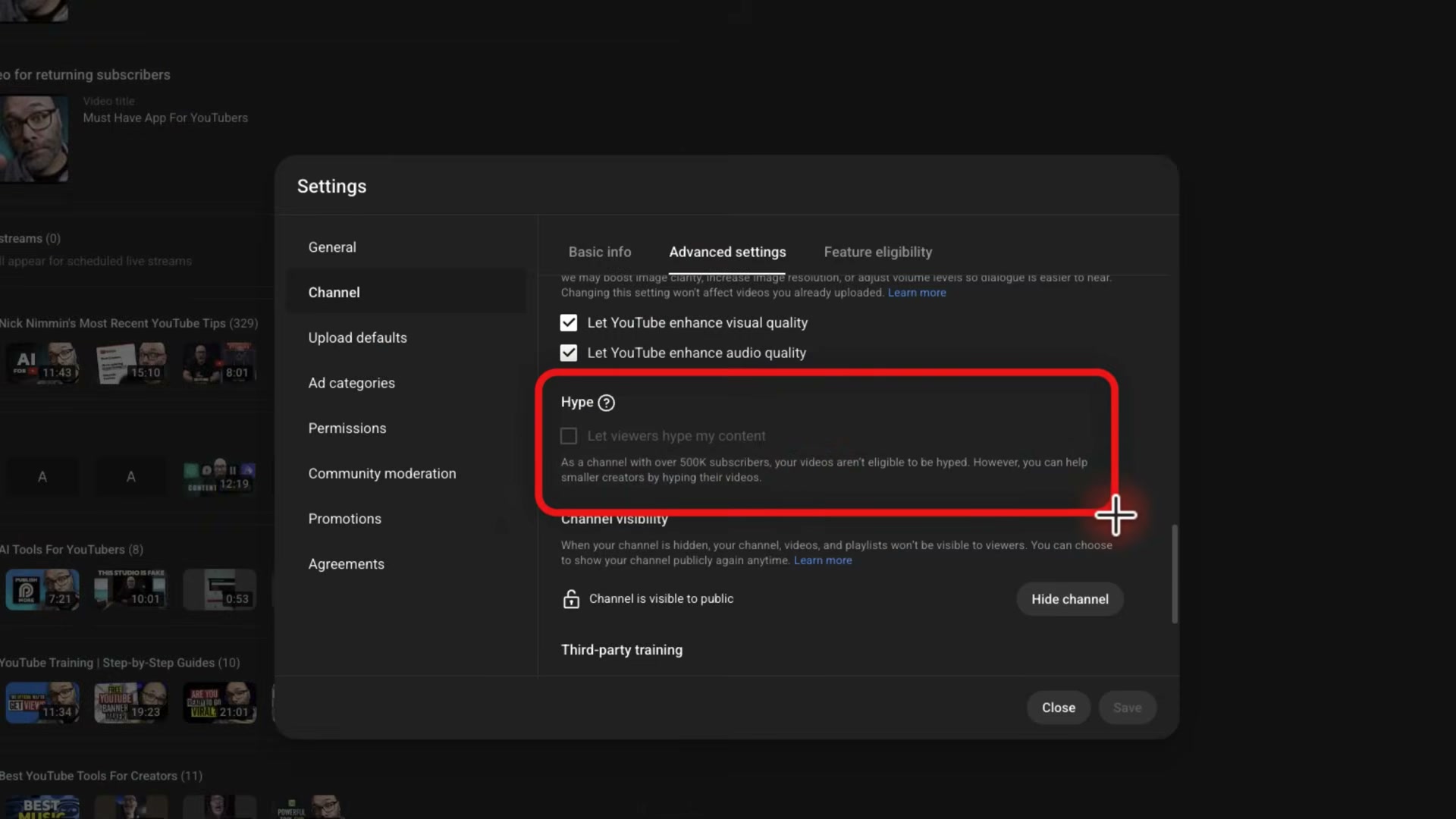Click Nick Nimmin's Most Recent YouTube Tips heading
Viewport: 1456px width, 819px height.
click(129, 323)
